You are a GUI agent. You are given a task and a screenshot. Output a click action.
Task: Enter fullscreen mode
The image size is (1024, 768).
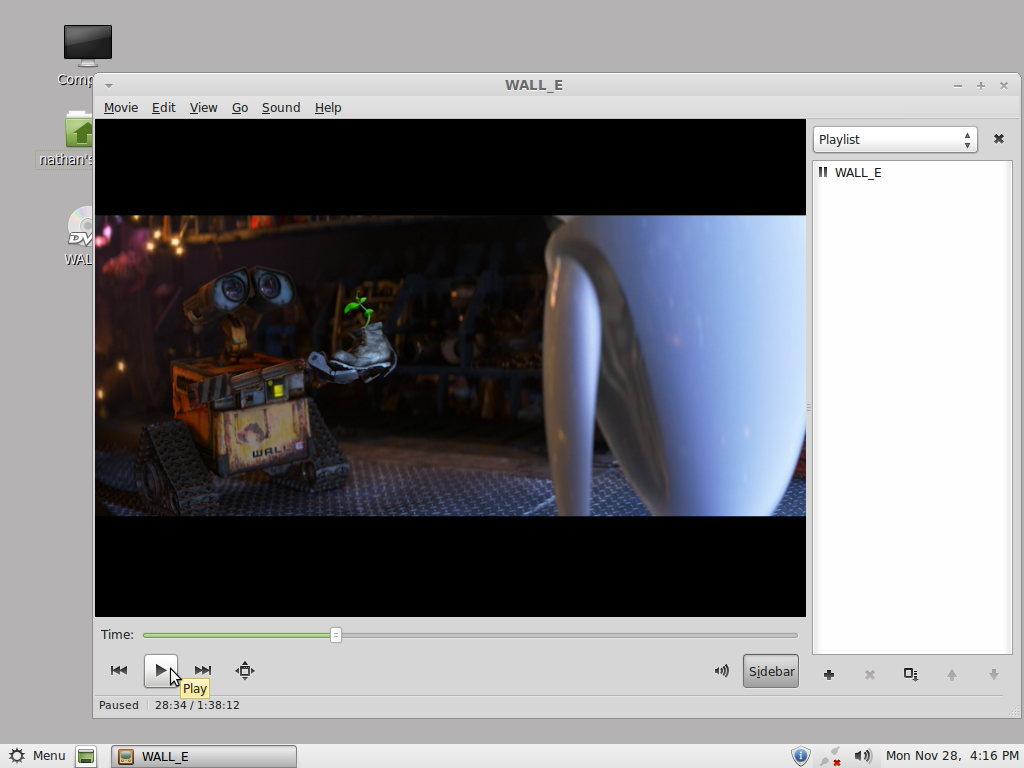(245, 671)
